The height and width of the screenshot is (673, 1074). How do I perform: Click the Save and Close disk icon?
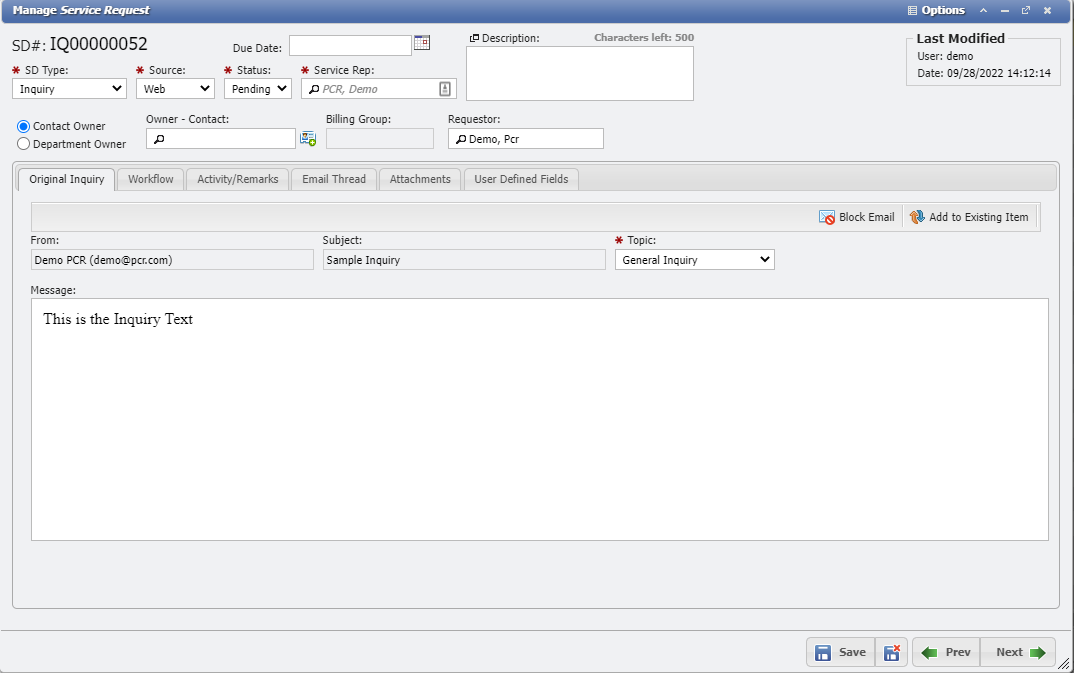click(892, 652)
